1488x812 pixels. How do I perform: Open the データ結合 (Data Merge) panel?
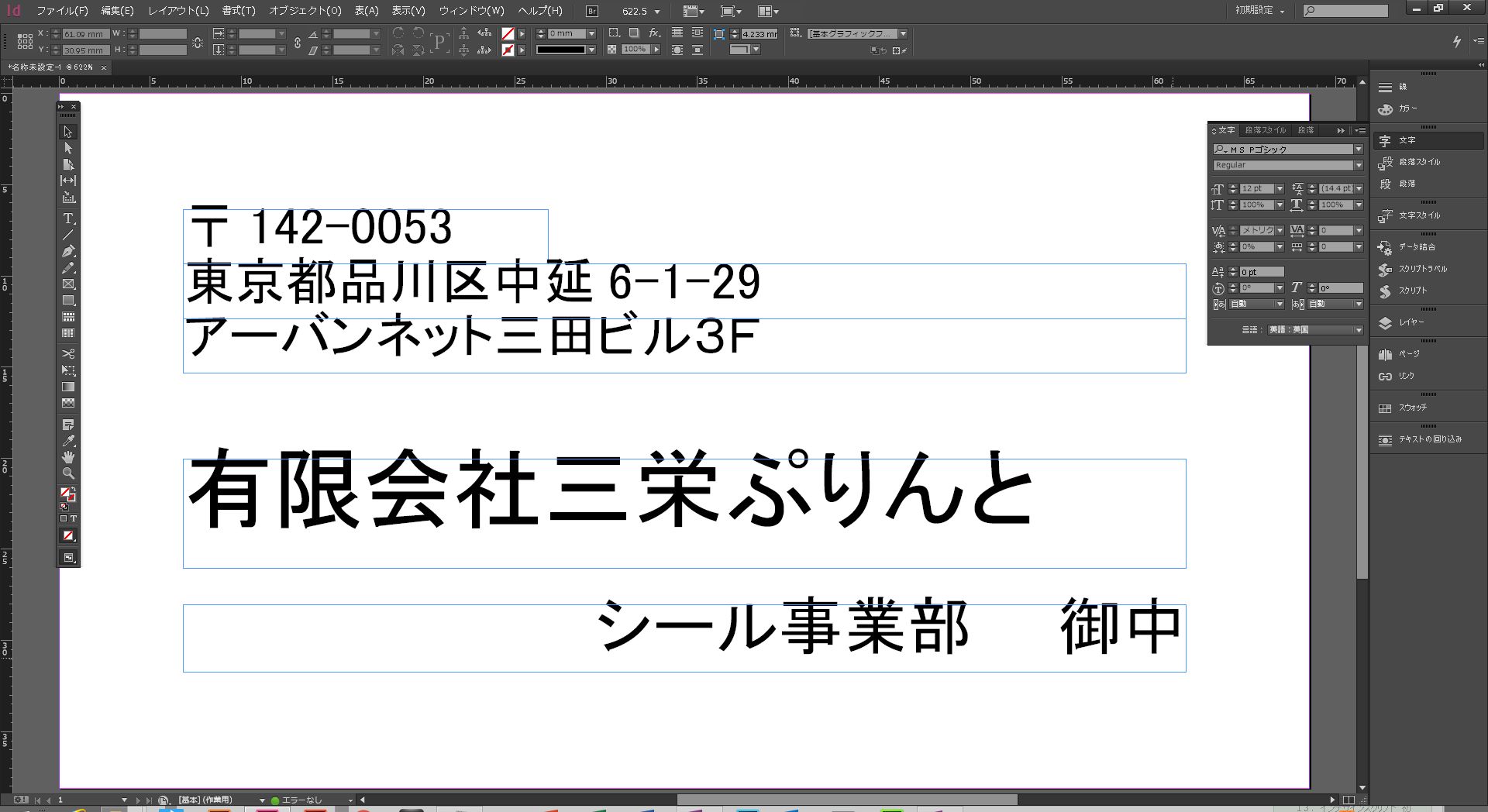coord(1428,247)
